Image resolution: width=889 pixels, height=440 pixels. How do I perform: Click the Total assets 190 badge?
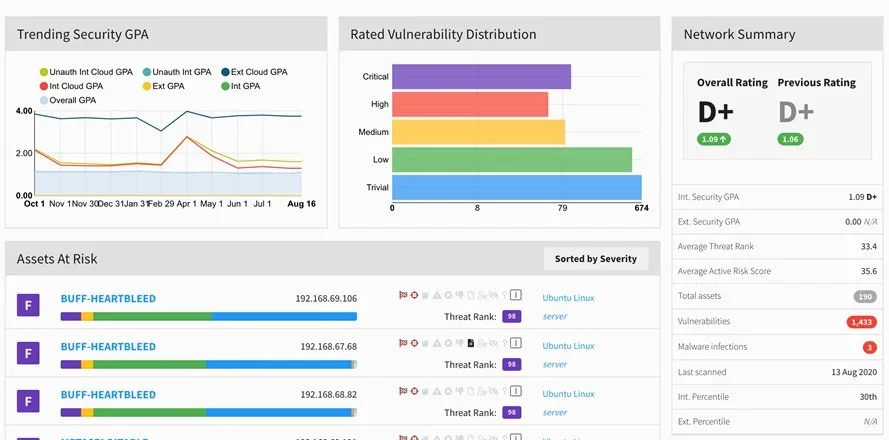point(864,297)
